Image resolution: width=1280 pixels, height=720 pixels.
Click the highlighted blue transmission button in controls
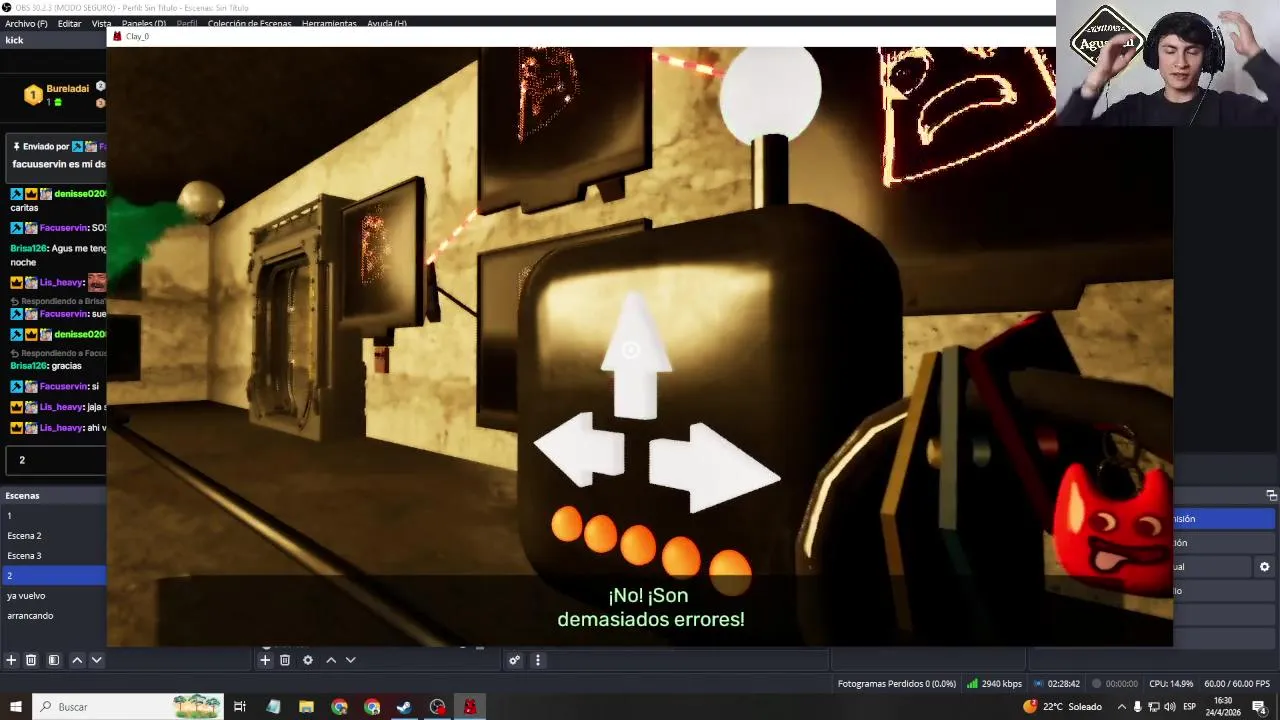(1224, 519)
